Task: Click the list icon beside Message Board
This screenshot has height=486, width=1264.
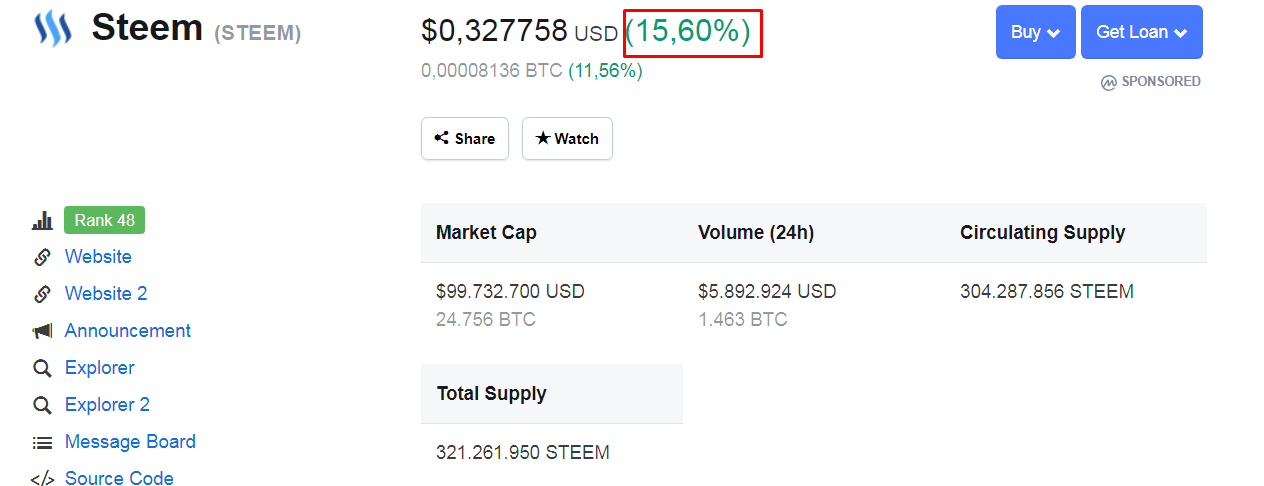Action: point(42,442)
